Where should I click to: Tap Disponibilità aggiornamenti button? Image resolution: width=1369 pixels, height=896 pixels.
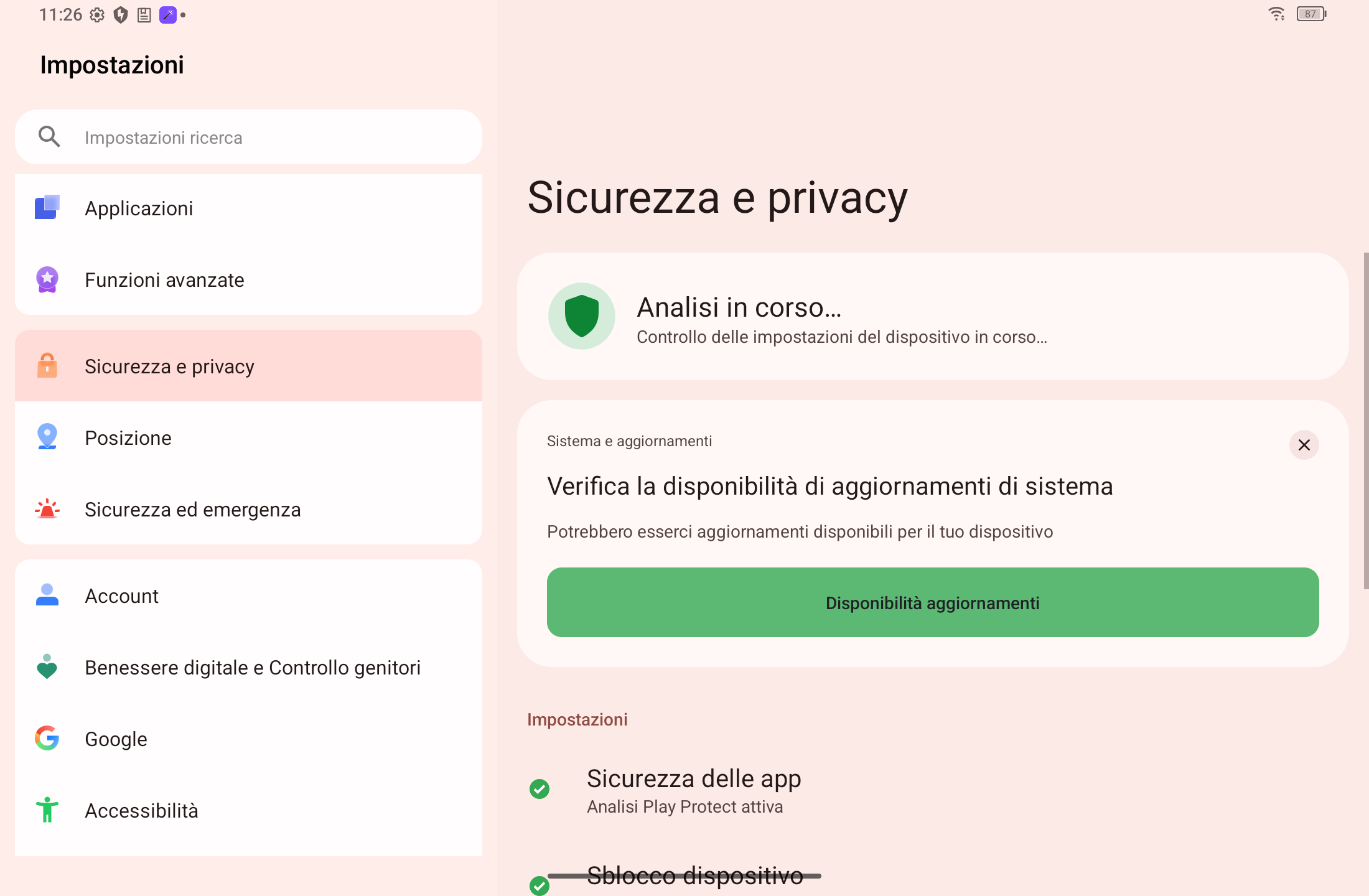(933, 602)
